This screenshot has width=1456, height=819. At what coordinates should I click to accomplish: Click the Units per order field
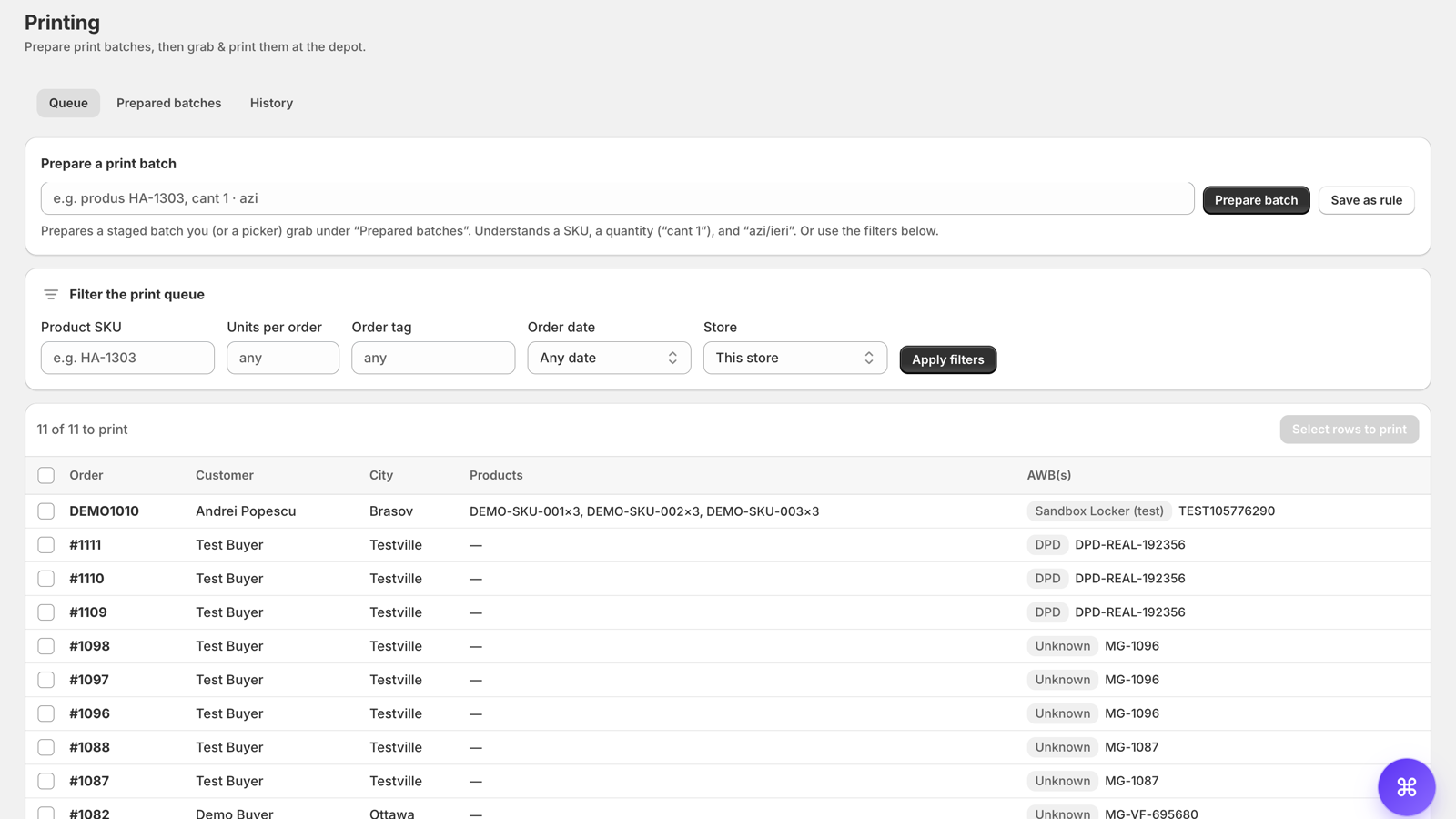[283, 358]
